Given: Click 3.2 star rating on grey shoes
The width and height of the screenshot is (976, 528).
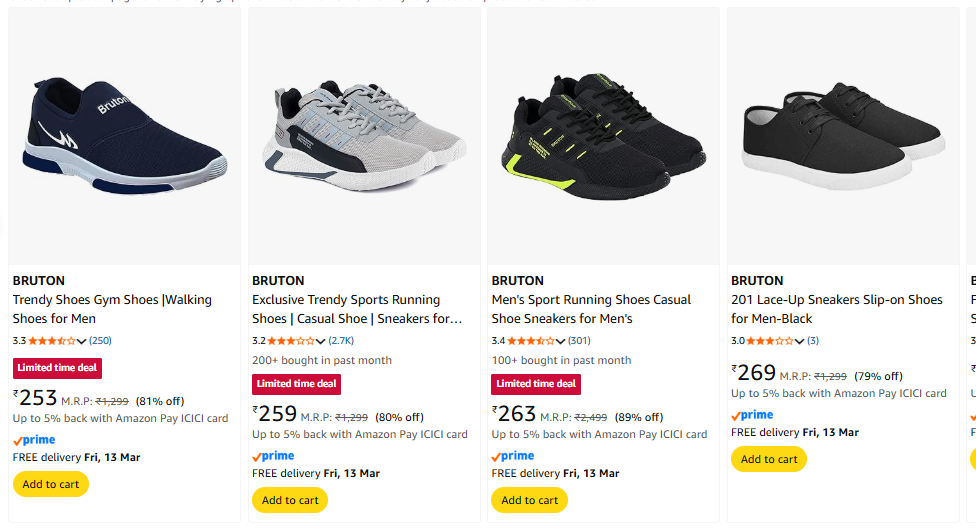Looking at the screenshot, I should pos(291,341).
